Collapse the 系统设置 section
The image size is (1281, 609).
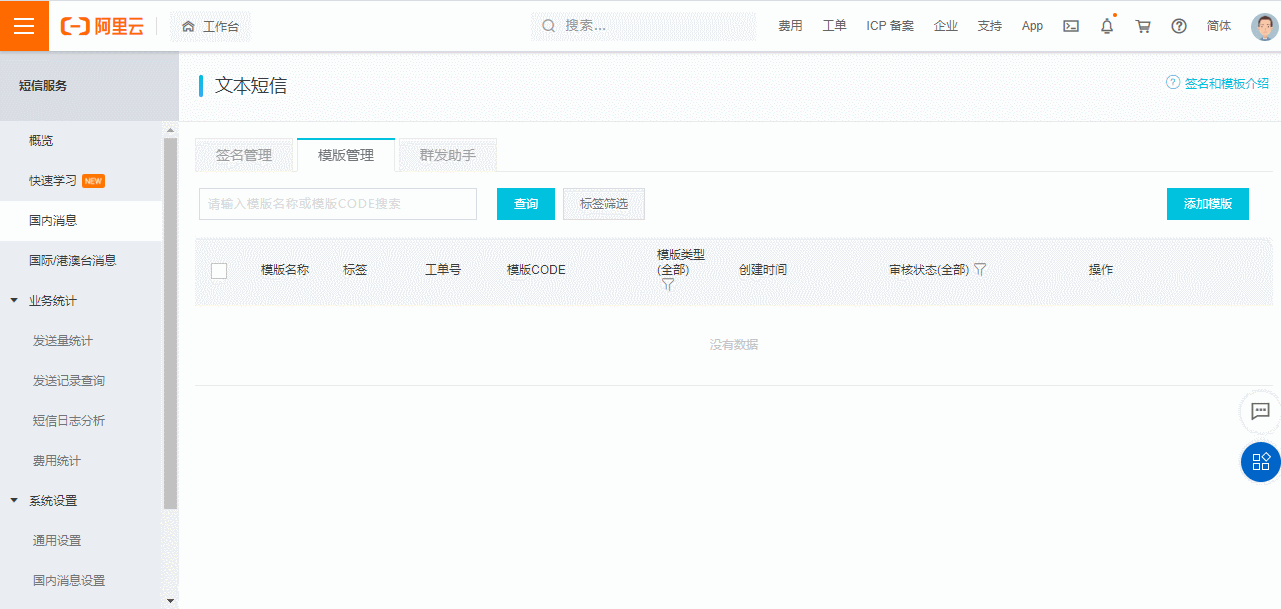point(12,500)
